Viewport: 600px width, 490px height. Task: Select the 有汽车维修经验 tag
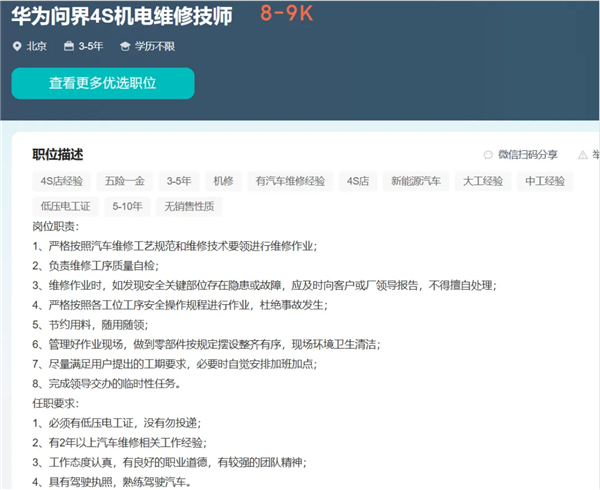point(290,181)
